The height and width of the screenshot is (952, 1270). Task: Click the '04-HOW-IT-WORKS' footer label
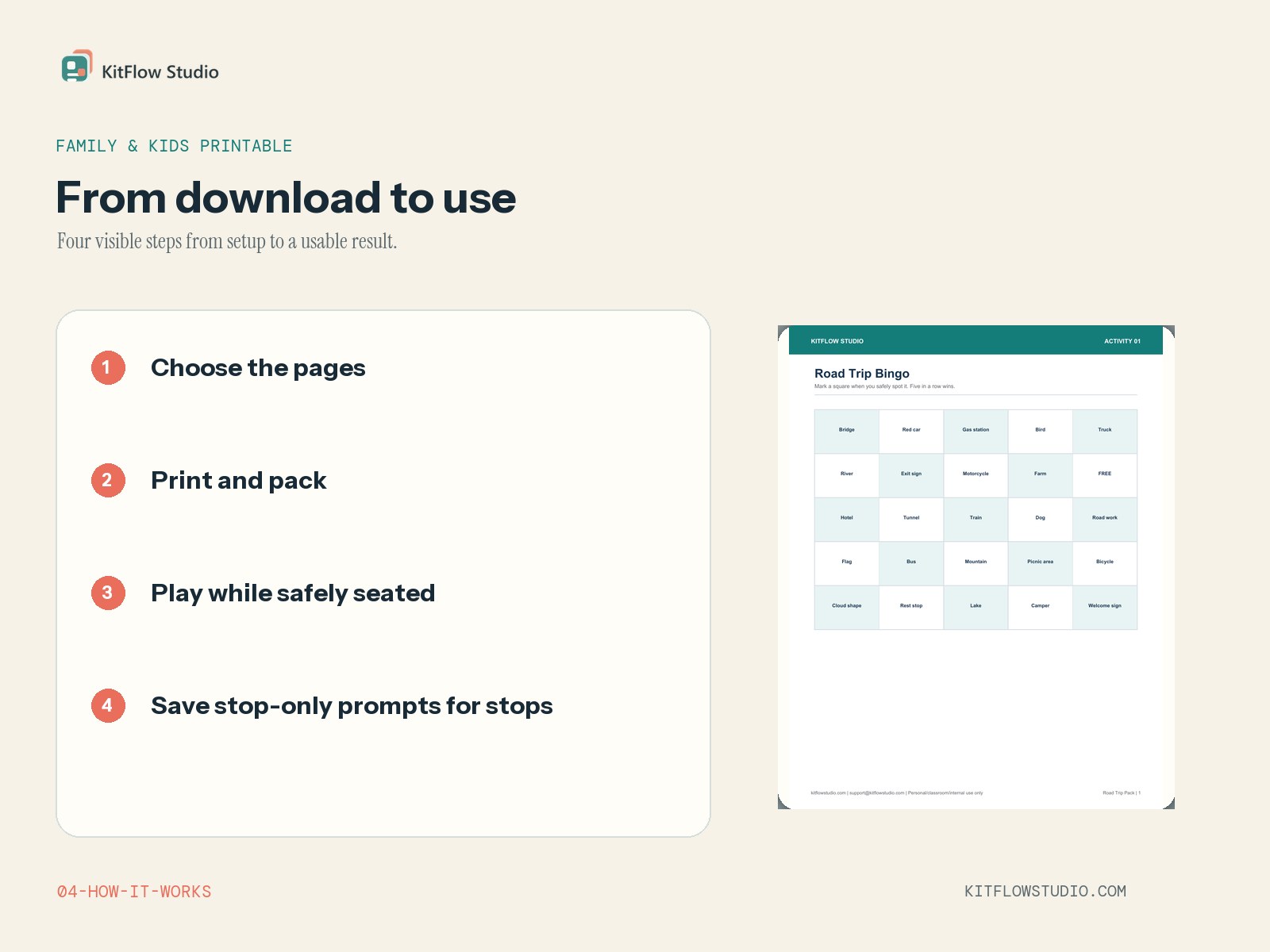click(x=134, y=892)
